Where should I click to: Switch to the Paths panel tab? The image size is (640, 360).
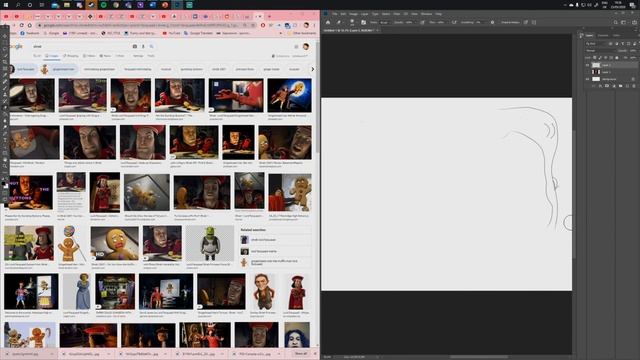click(616, 36)
